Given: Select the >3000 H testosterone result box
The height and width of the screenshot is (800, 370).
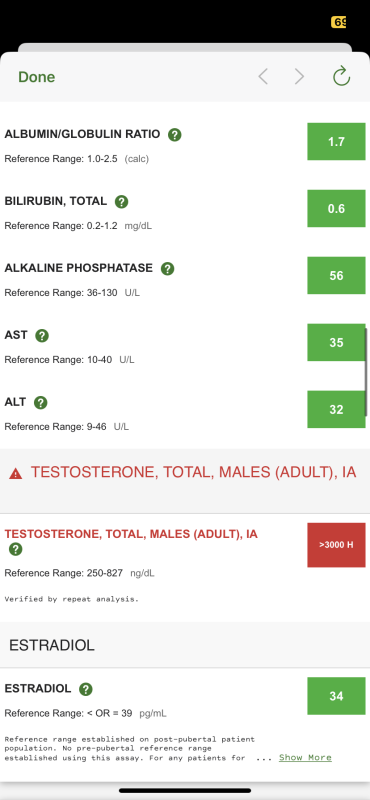Looking at the screenshot, I should coord(336,545).
